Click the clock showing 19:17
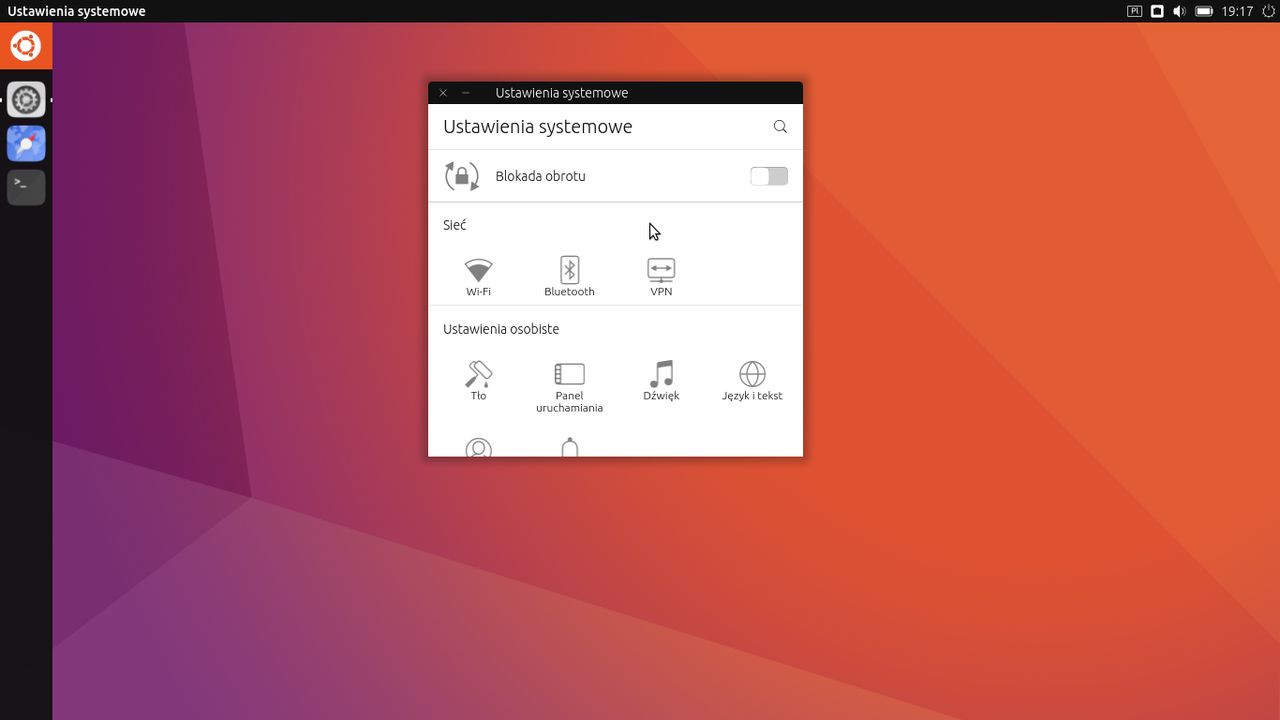 pos(1238,11)
